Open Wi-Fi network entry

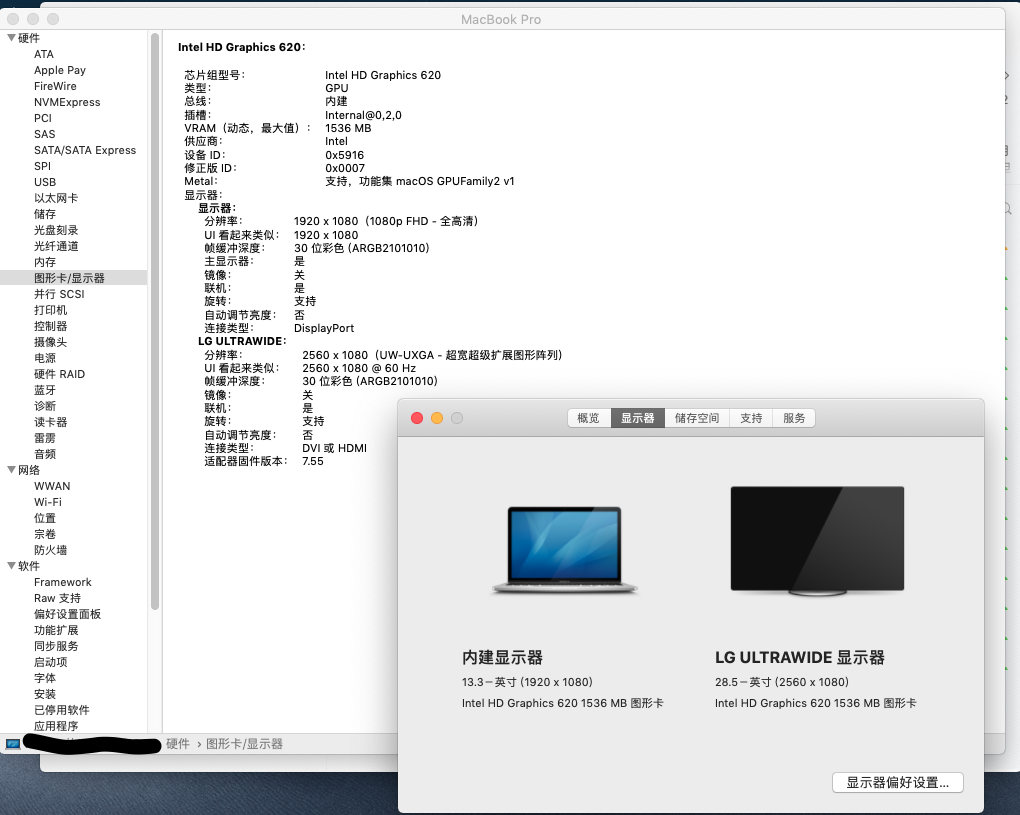pyautogui.click(x=47, y=502)
